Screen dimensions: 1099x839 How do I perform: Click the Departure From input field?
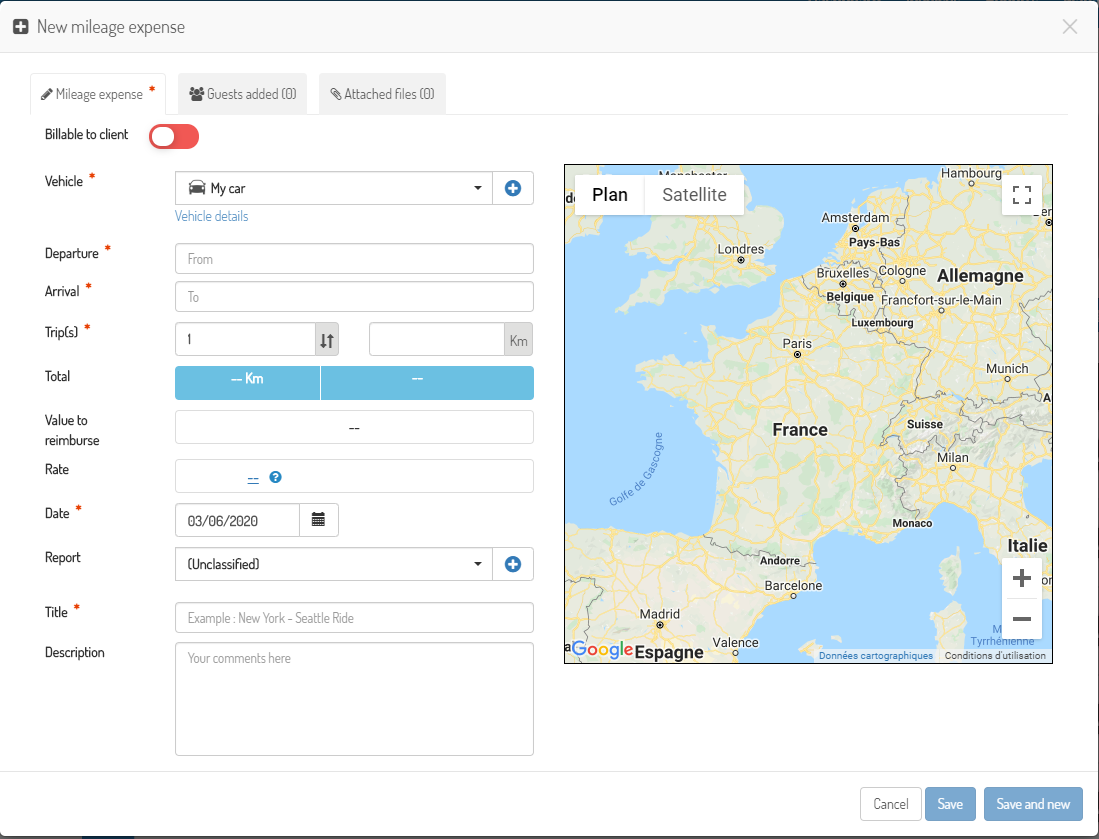coord(354,259)
